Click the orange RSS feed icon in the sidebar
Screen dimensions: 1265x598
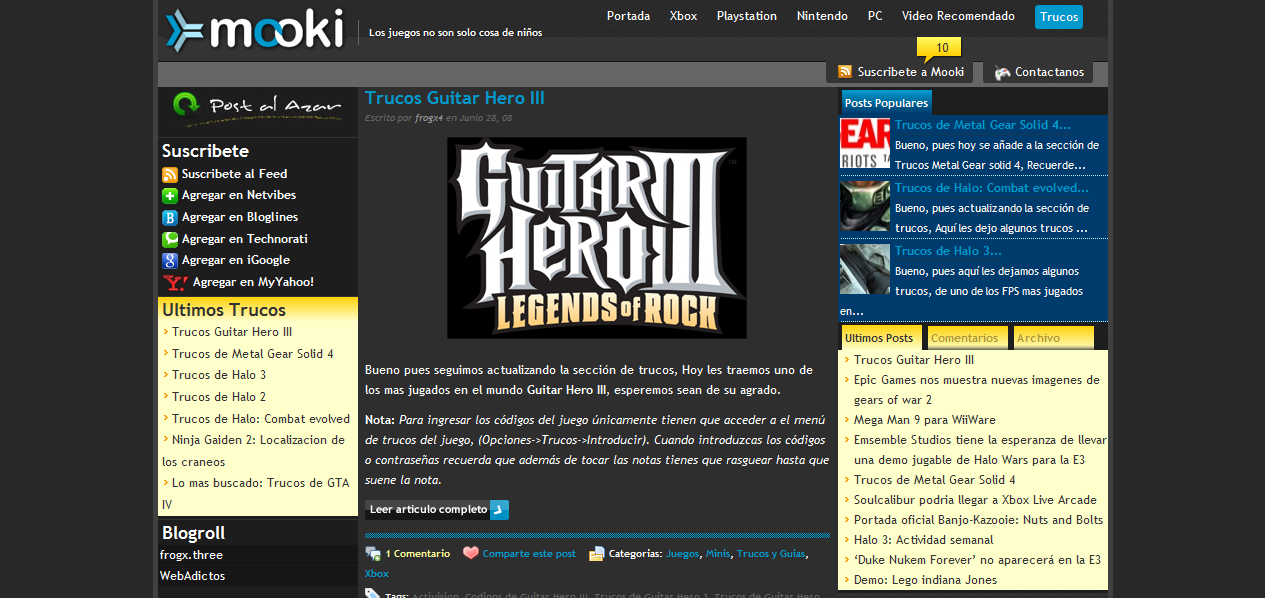170,174
